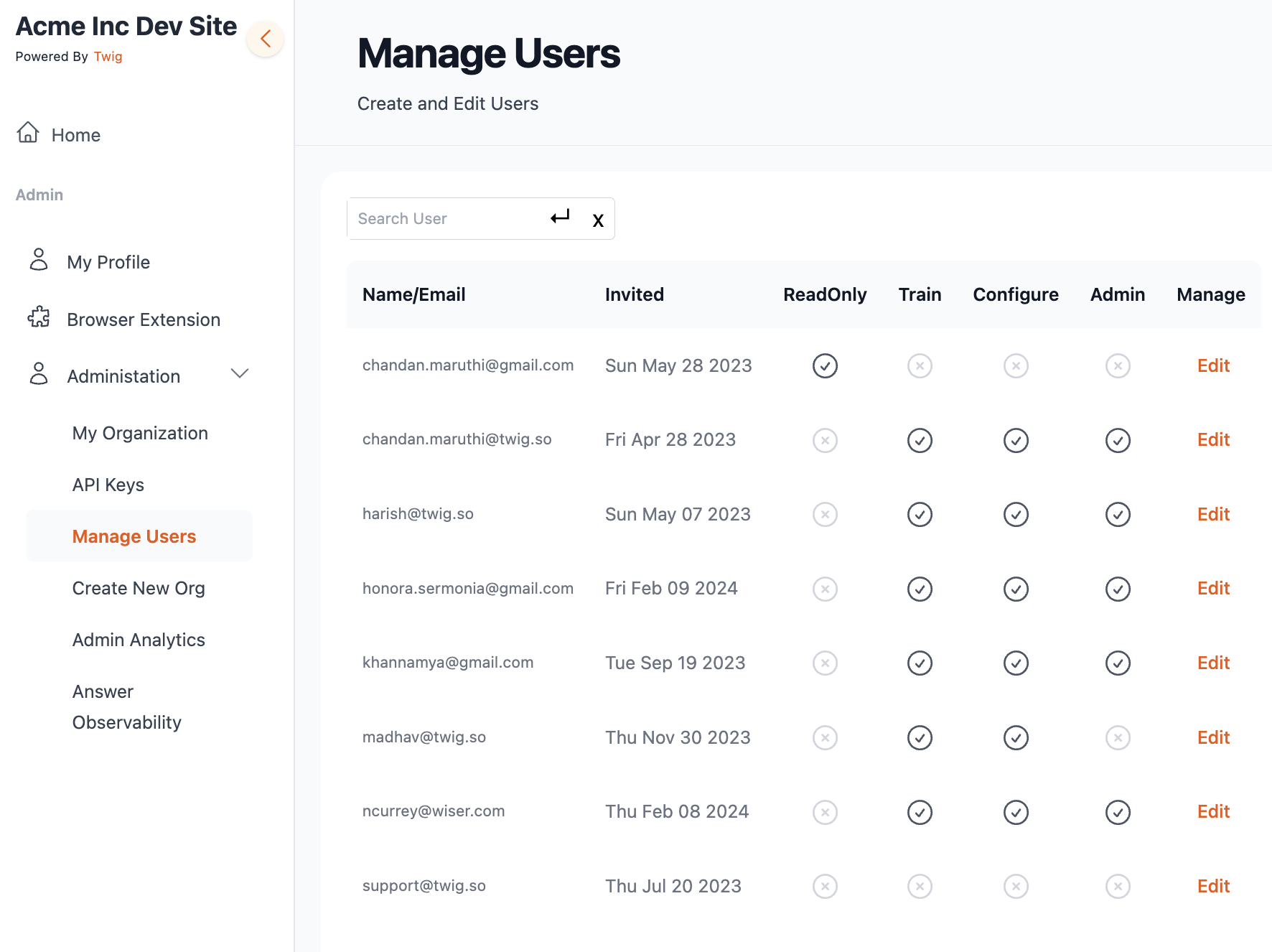Click the Administation person icon
Viewport: 1272px width, 952px height.
39,374
